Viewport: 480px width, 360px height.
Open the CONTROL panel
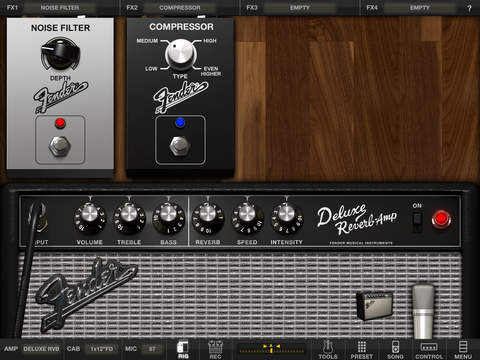[x=429, y=350]
